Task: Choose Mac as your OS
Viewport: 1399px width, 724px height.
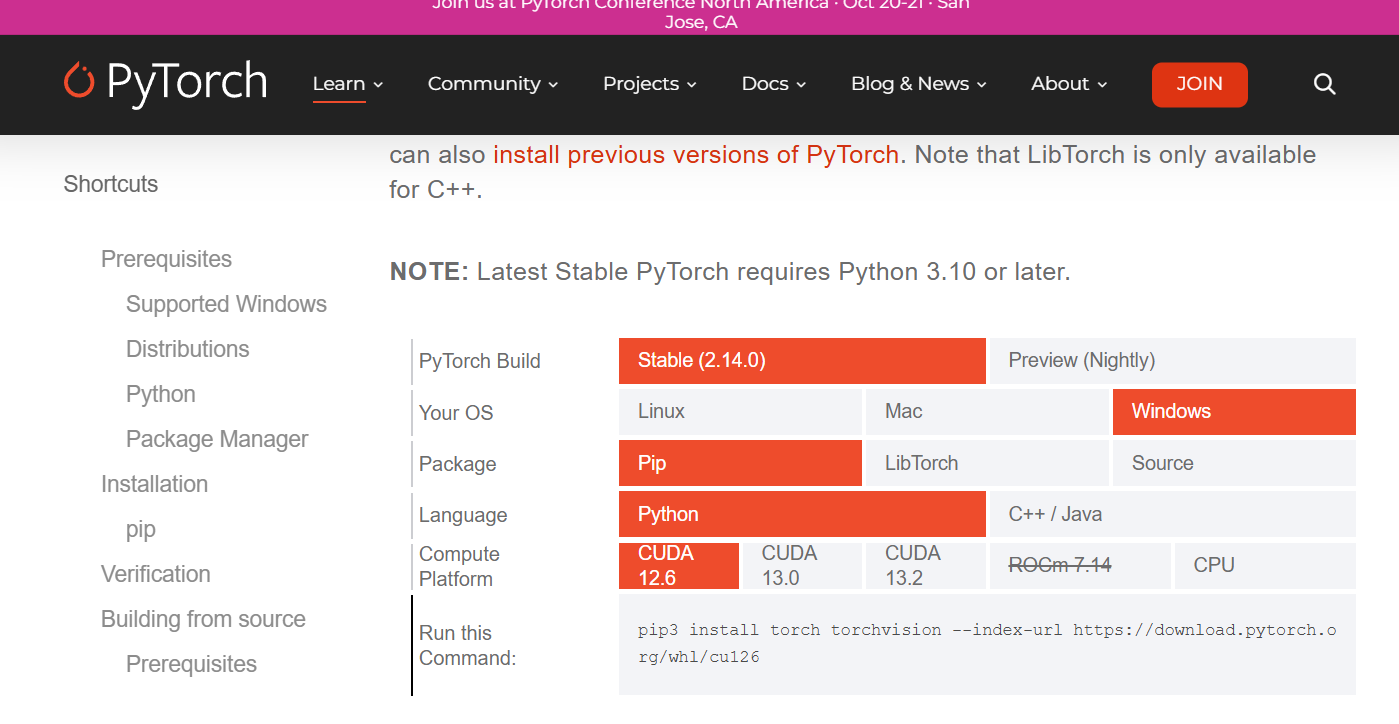Action: pyautogui.click(x=987, y=412)
